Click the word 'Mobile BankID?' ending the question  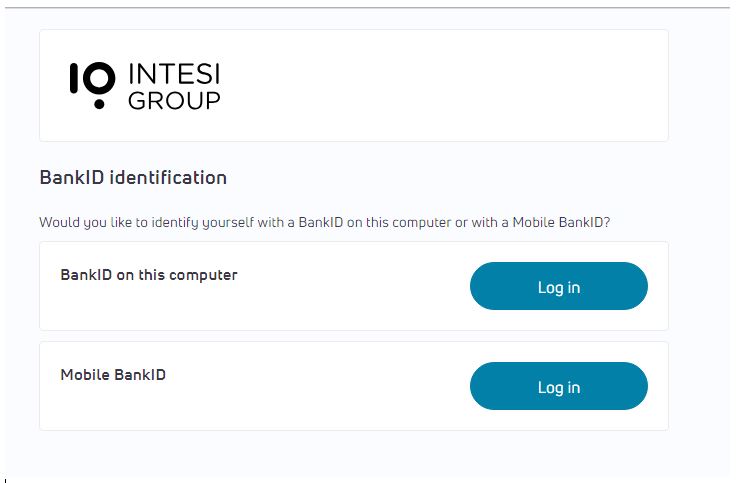tap(561, 222)
